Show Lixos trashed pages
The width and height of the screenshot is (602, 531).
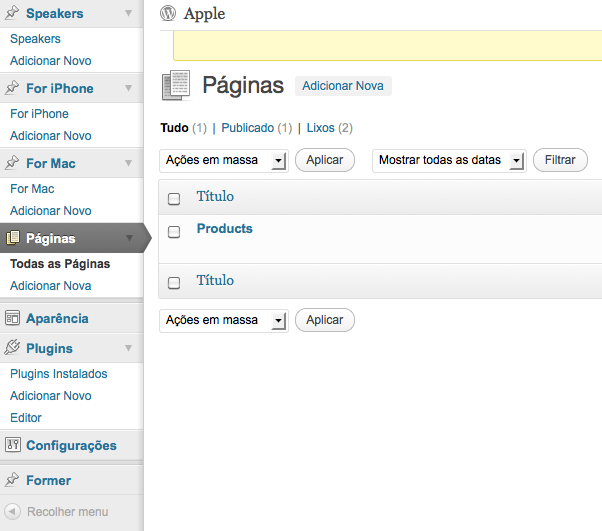coord(321,128)
